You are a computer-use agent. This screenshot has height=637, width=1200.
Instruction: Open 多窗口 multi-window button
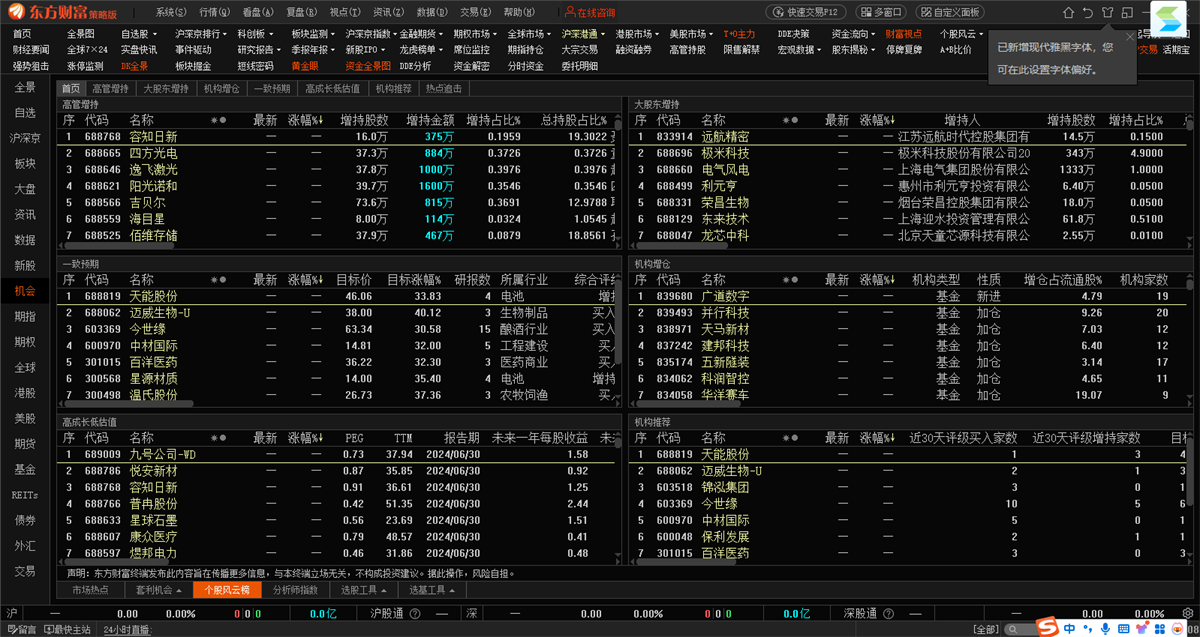point(881,12)
